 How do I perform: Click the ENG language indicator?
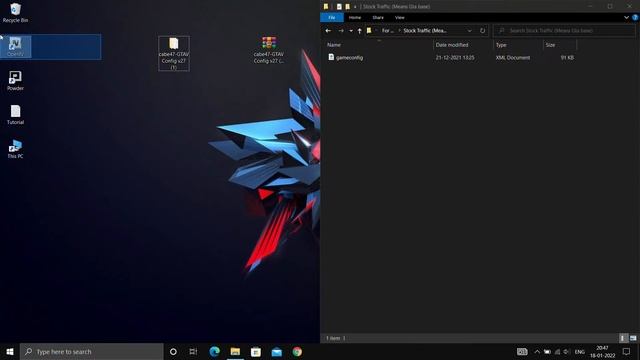[x=580, y=351]
